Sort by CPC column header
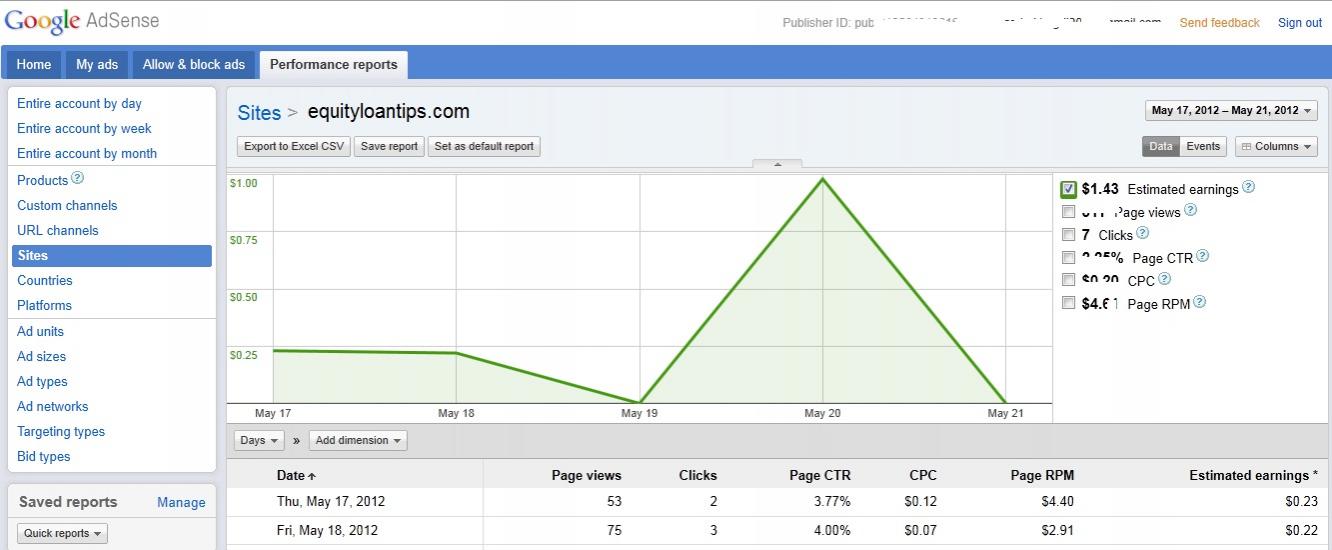Image resolution: width=1332 pixels, height=550 pixels. [923, 475]
